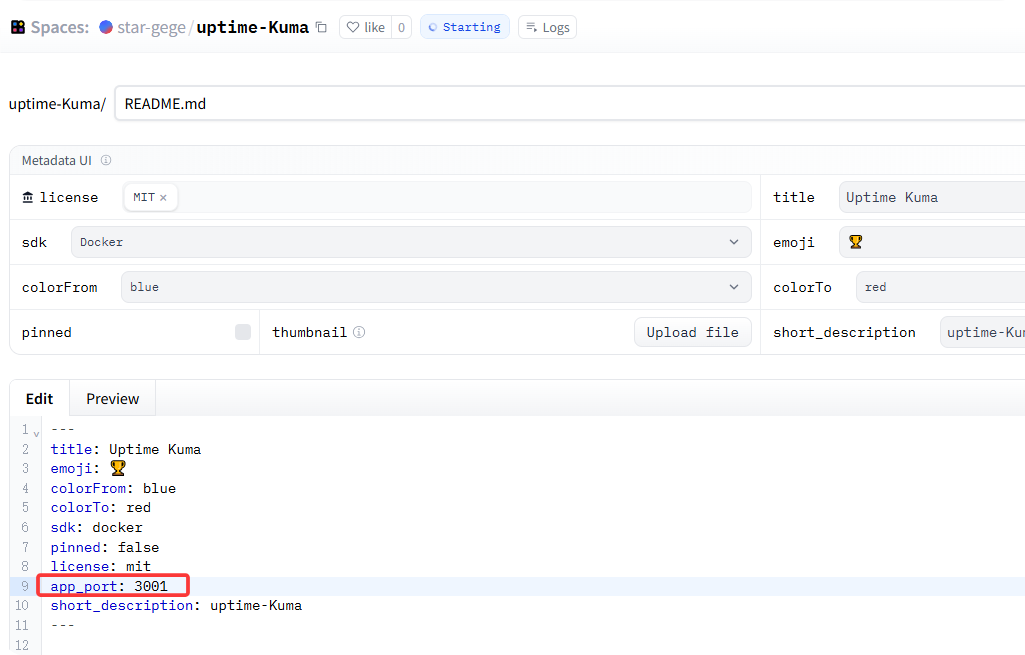
Task: Open the star-gege profile link
Action: pyautogui.click(x=151, y=27)
